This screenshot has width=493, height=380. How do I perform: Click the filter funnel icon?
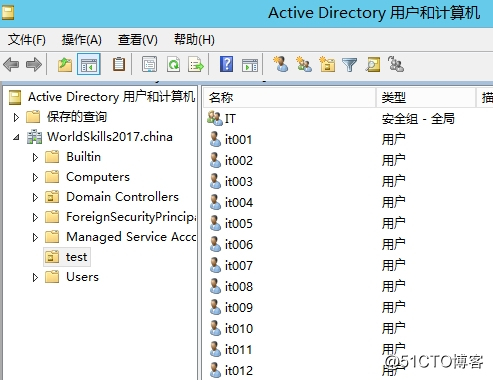pyautogui.click(x=350, y=65)
